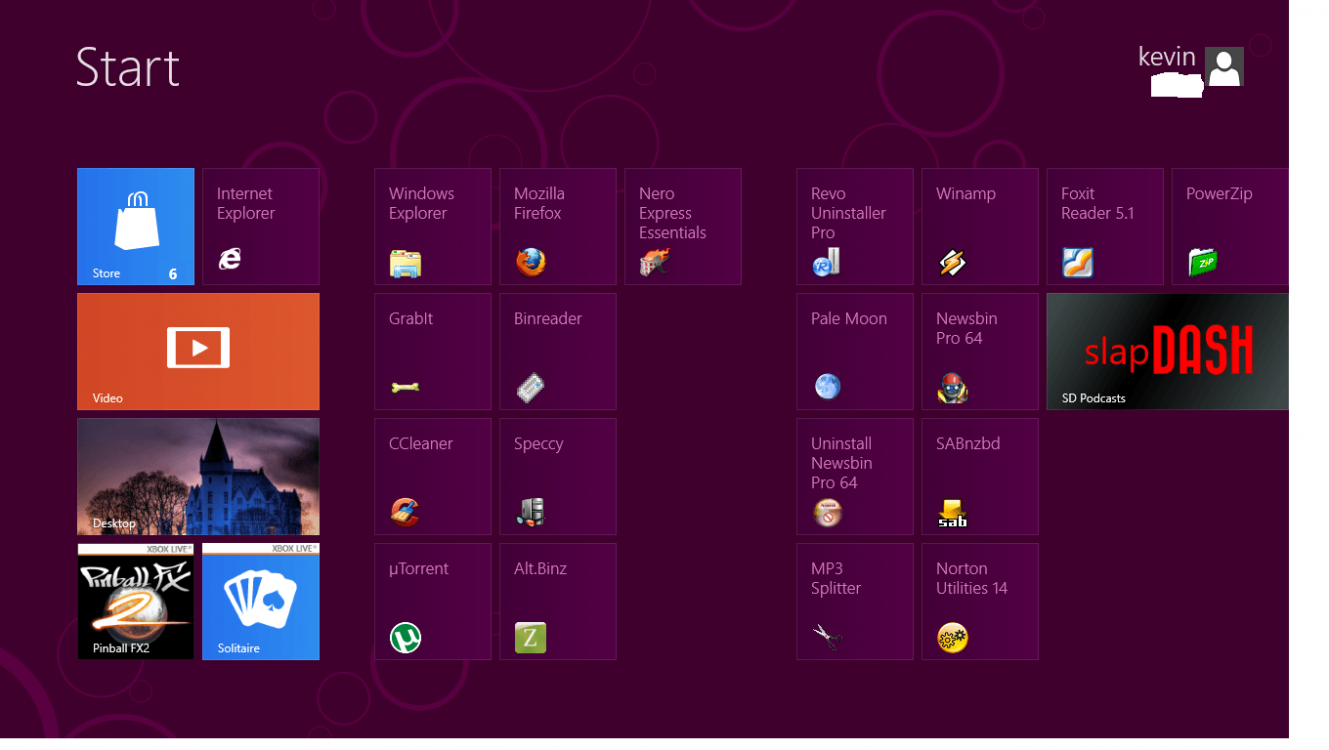
Task: Open the Solitaire tile
Action: (260, 601)
